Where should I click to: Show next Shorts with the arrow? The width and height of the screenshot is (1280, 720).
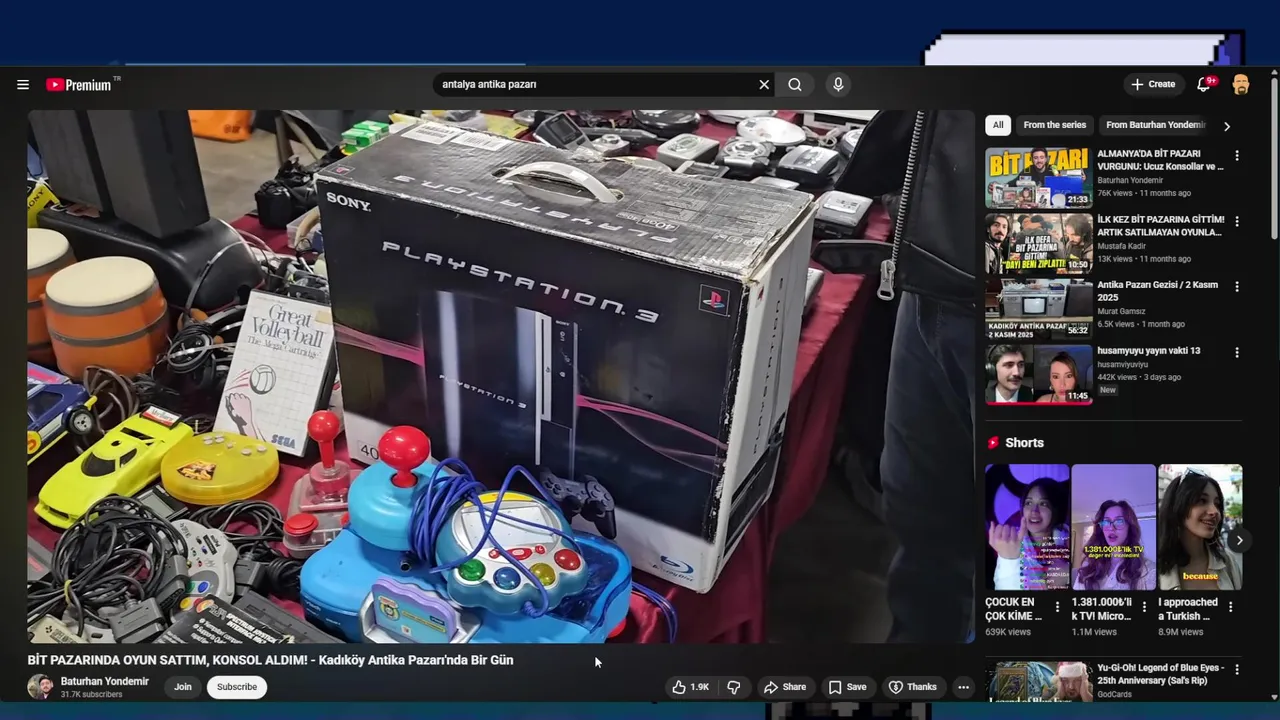[1239, 540]
